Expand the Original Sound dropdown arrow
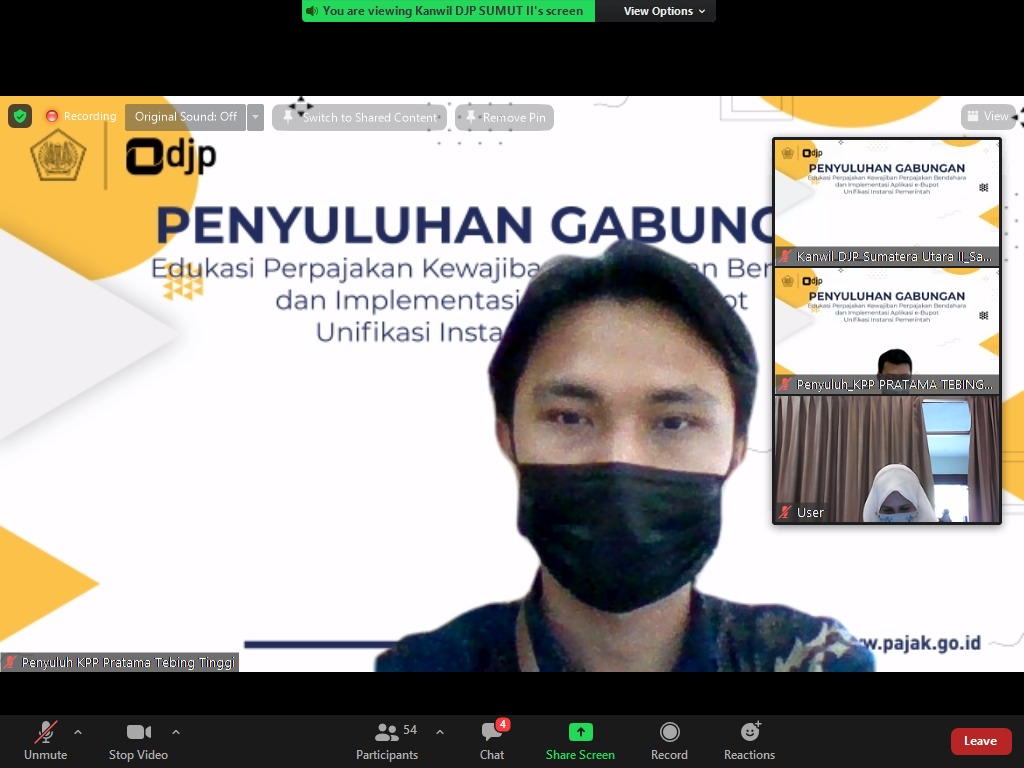The width and height of the screenshot is (1024, 768). [x=256, y=117]
